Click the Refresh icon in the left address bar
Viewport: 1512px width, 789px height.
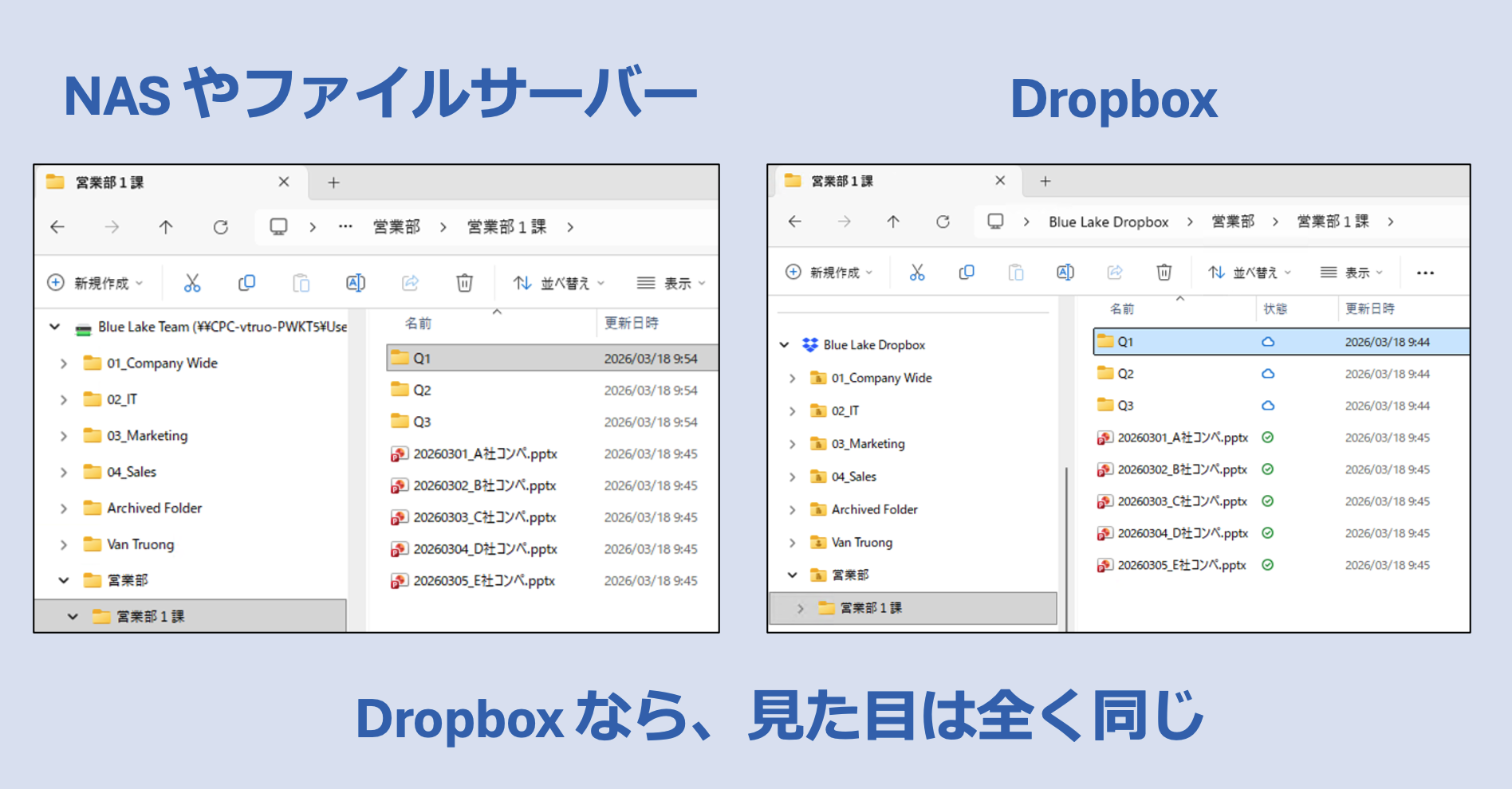(x=221, y=226)
